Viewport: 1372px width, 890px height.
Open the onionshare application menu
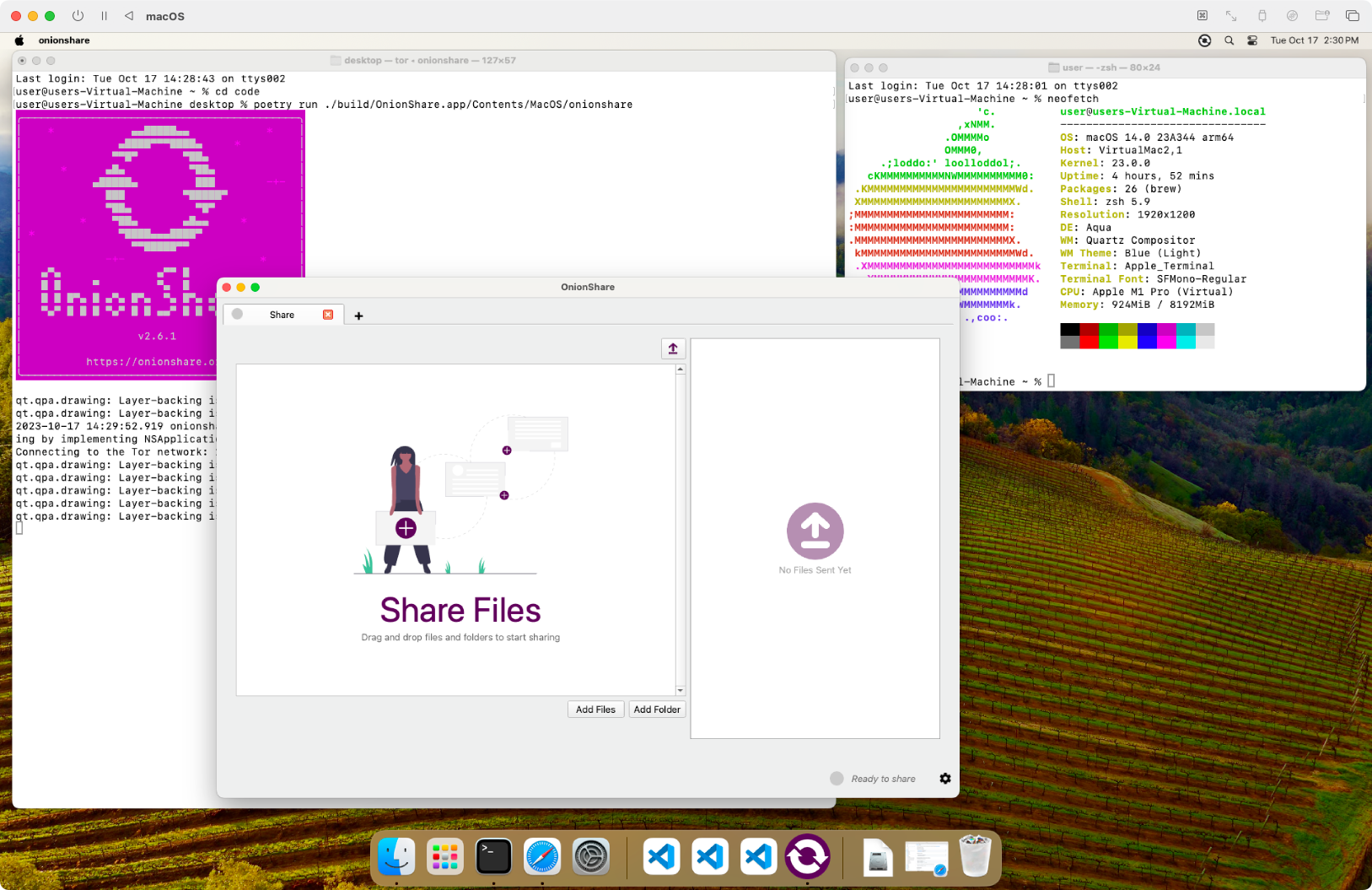64,40
